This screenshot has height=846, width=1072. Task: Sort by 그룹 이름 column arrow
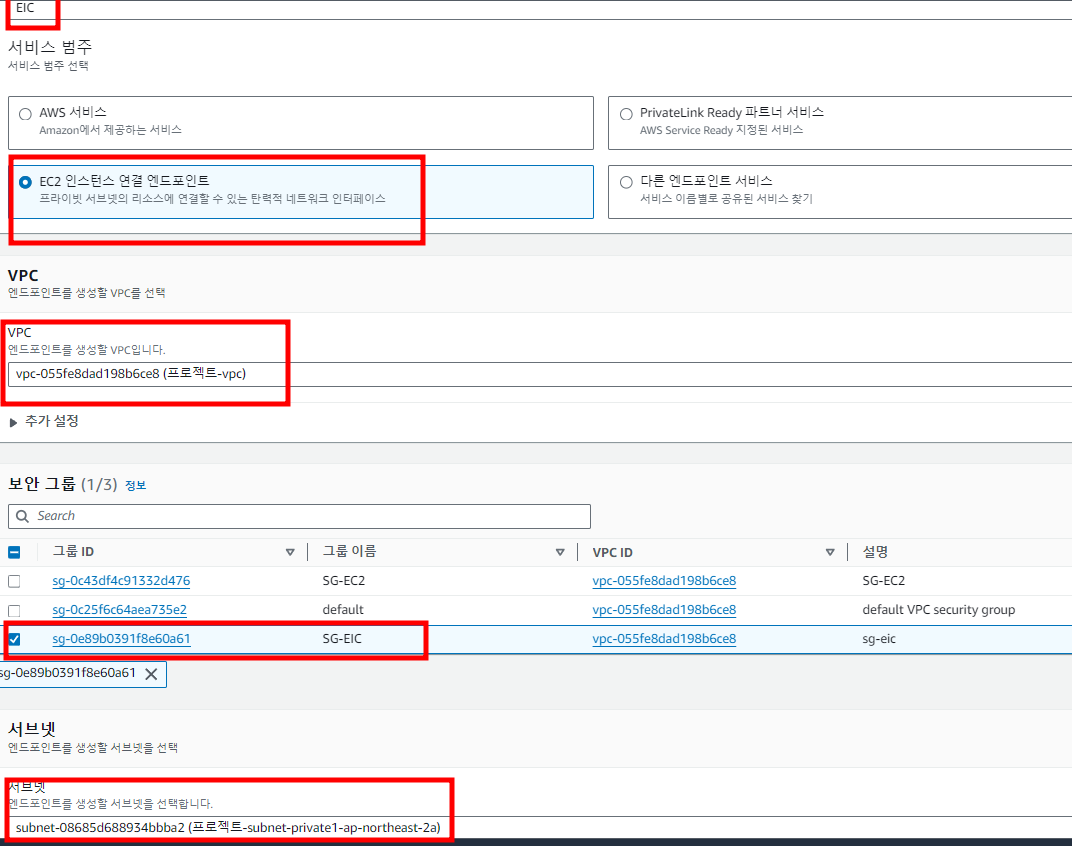(560, 552)
